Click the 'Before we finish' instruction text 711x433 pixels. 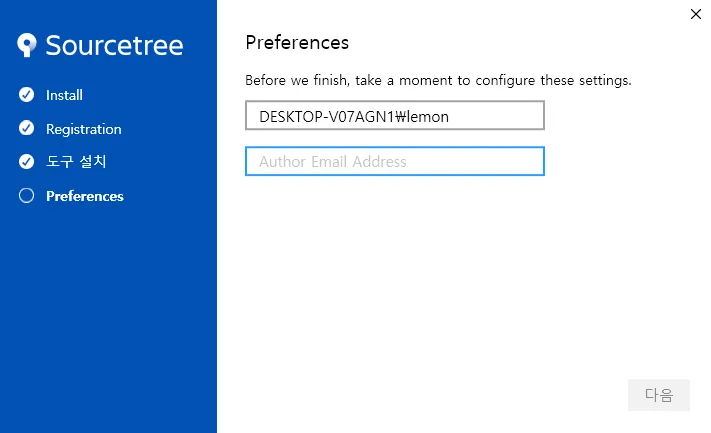[438, 80]
